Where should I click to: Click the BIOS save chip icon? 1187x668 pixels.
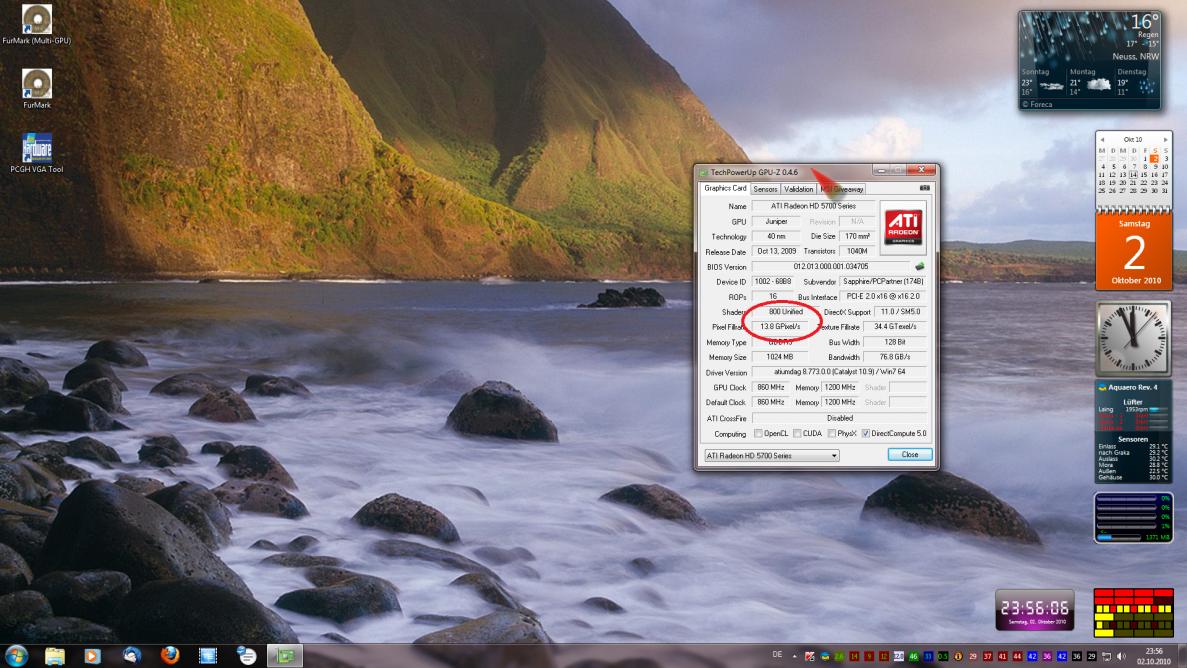click(920, 267)
